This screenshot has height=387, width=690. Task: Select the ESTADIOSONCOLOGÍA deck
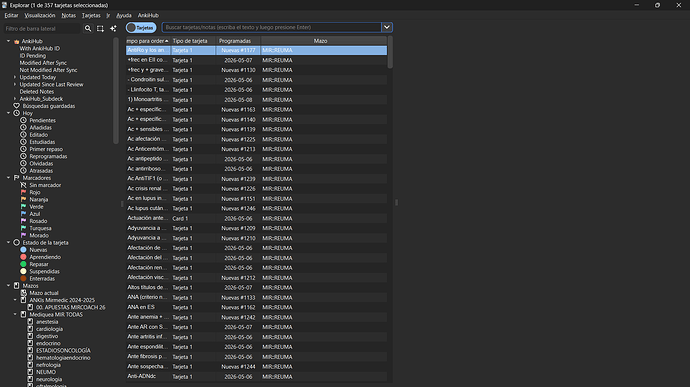(x=63, y=350)
